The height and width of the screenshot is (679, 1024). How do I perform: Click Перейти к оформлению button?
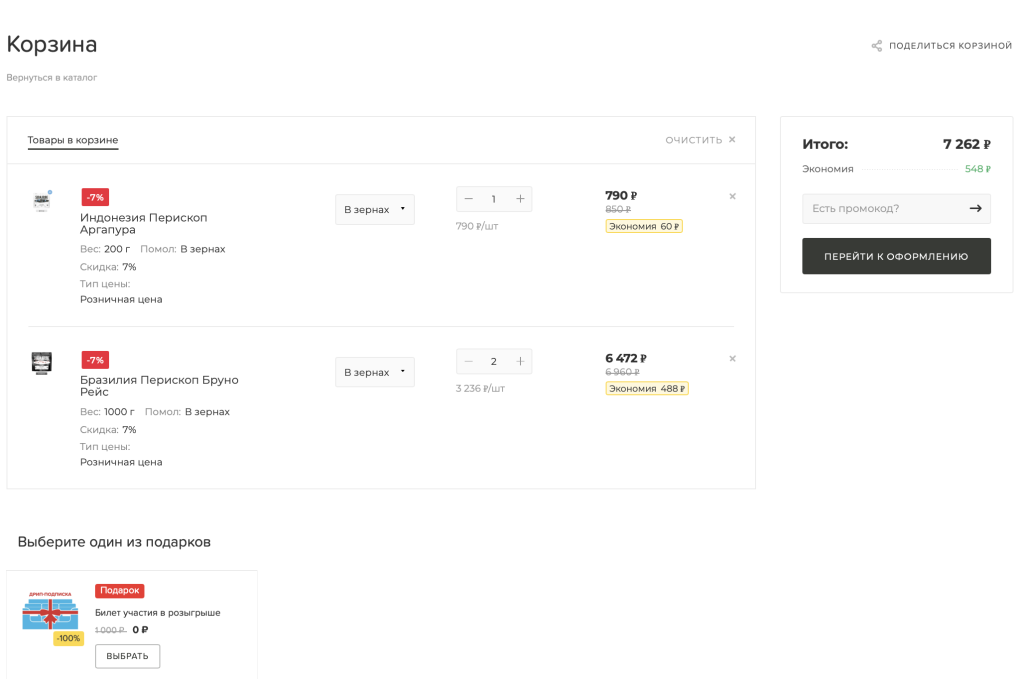point(896,256)
